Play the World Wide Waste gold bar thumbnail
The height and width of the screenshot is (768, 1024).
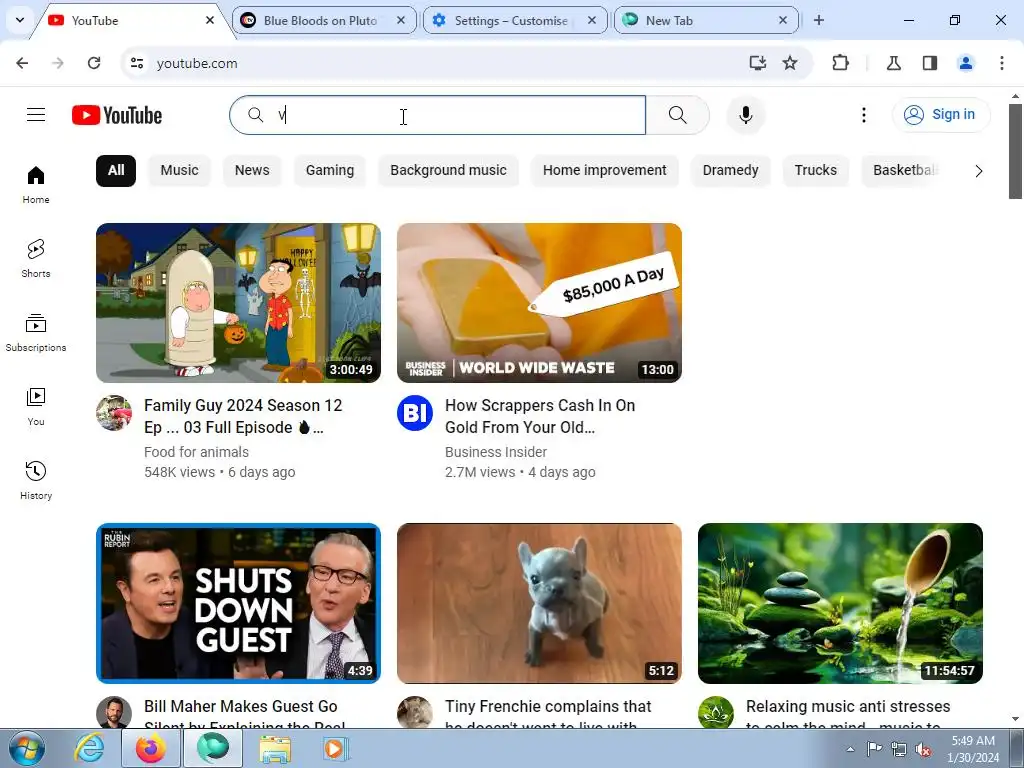539,303
